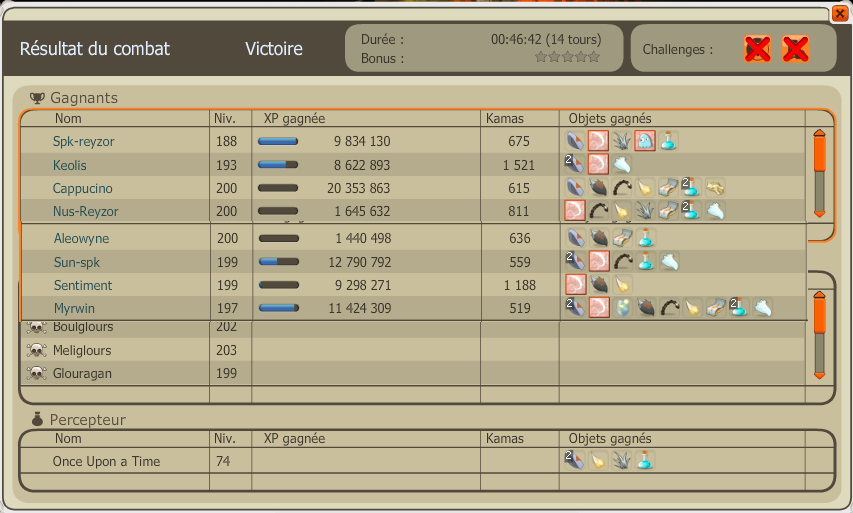Click the double blue potion in Nus-Reyzor's row
This screenshot has height=513, width=853.
pos(691,211)
